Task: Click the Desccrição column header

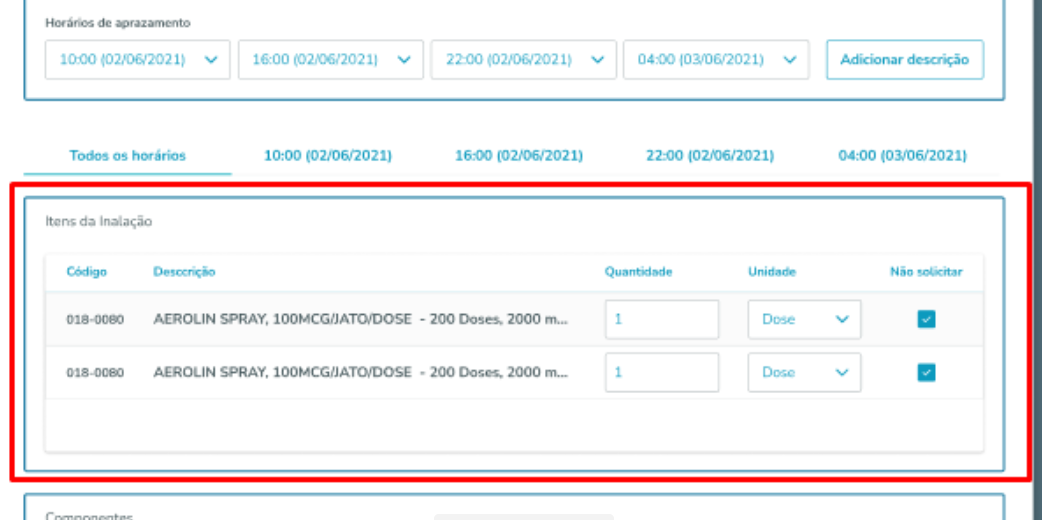Action: 184,271
